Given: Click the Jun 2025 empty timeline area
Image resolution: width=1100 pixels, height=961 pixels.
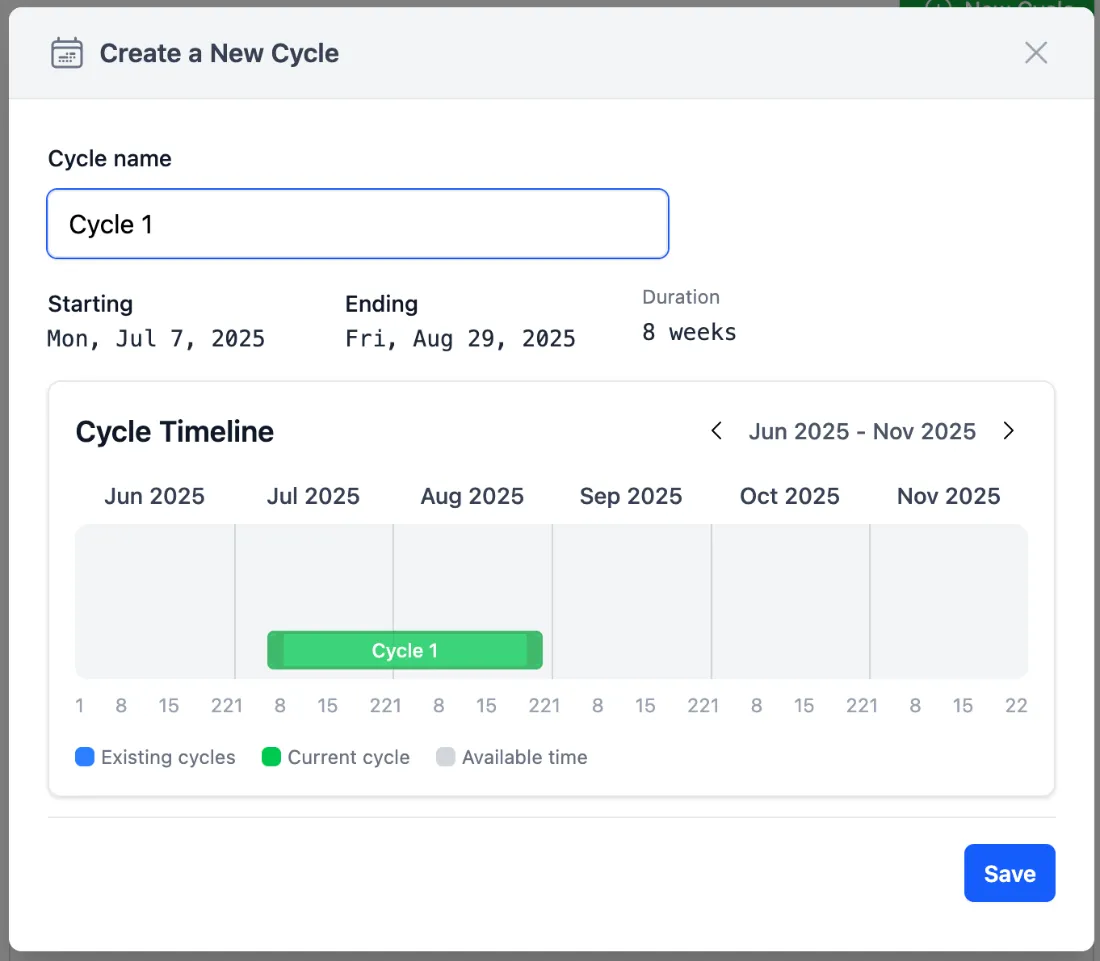Looking at the screenshot, I should click(x=155, y=601).
